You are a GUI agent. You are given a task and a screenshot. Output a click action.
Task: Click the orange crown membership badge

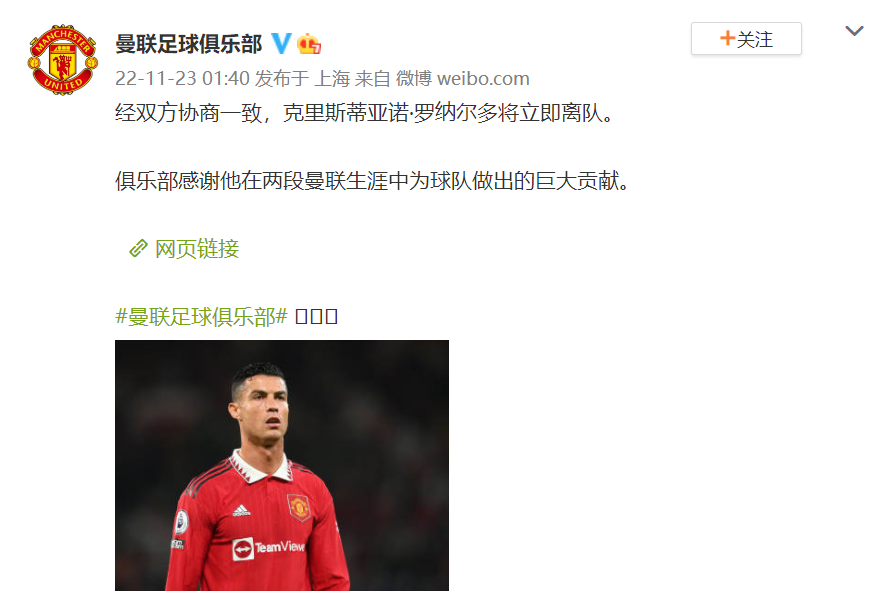[309, 43]
